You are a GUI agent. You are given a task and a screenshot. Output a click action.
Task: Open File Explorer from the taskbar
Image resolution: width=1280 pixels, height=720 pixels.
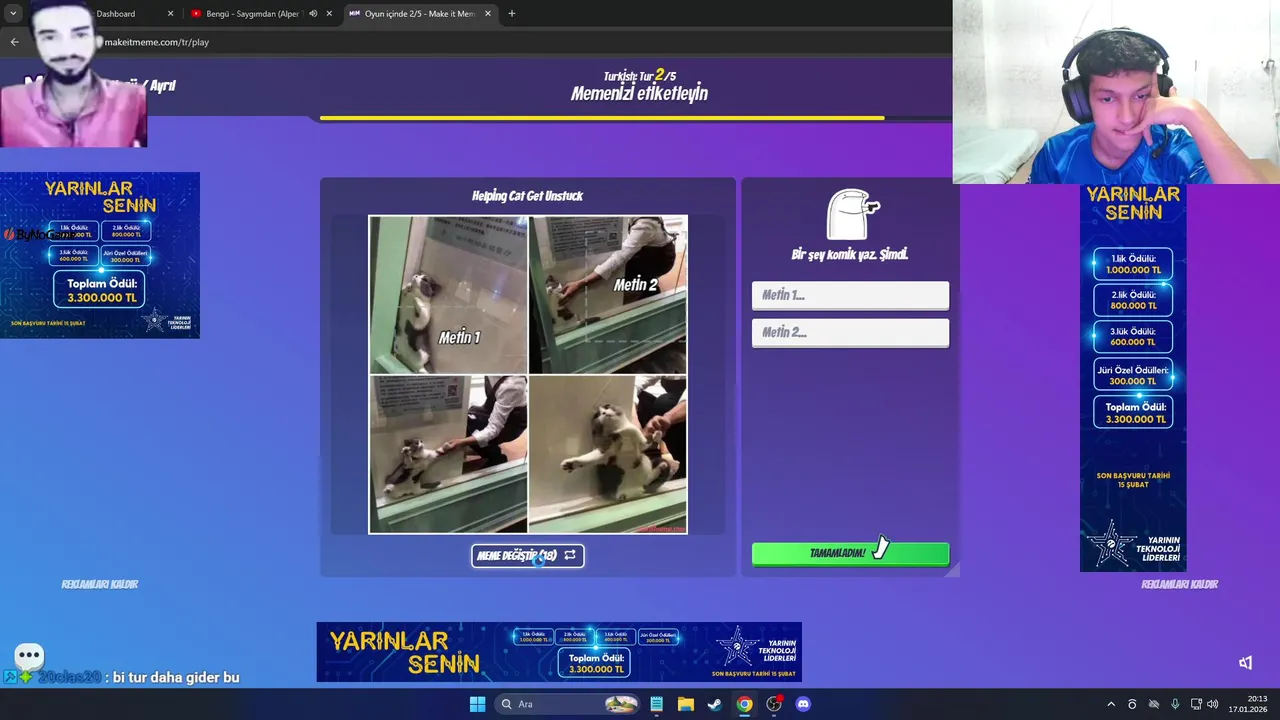(x=685, y=704)
